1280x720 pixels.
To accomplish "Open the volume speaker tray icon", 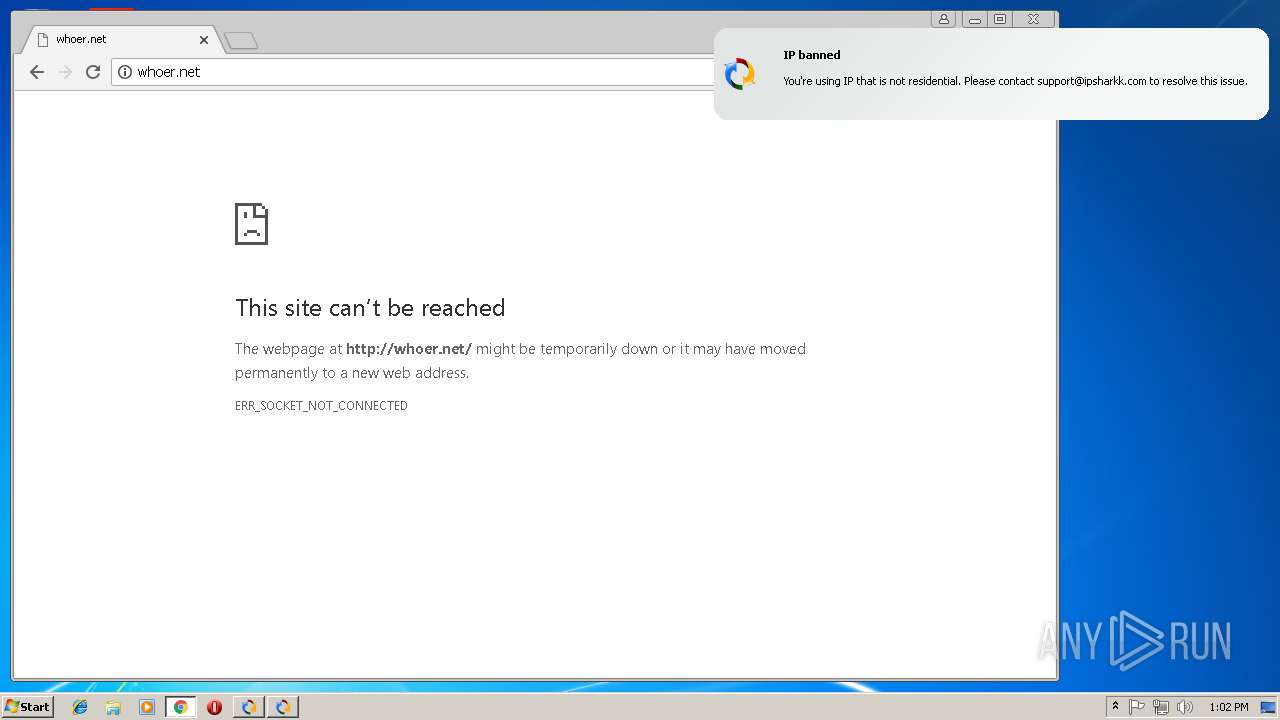I will click(x=1185, y=707).
